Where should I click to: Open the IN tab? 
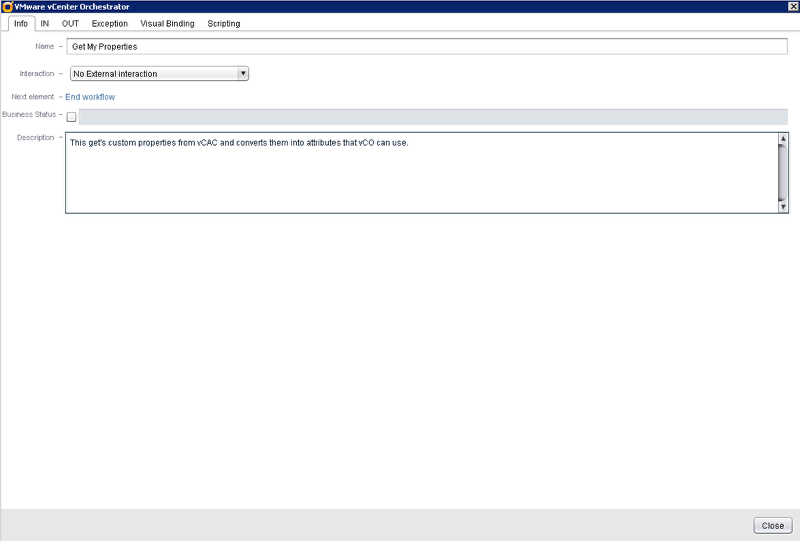45,23
